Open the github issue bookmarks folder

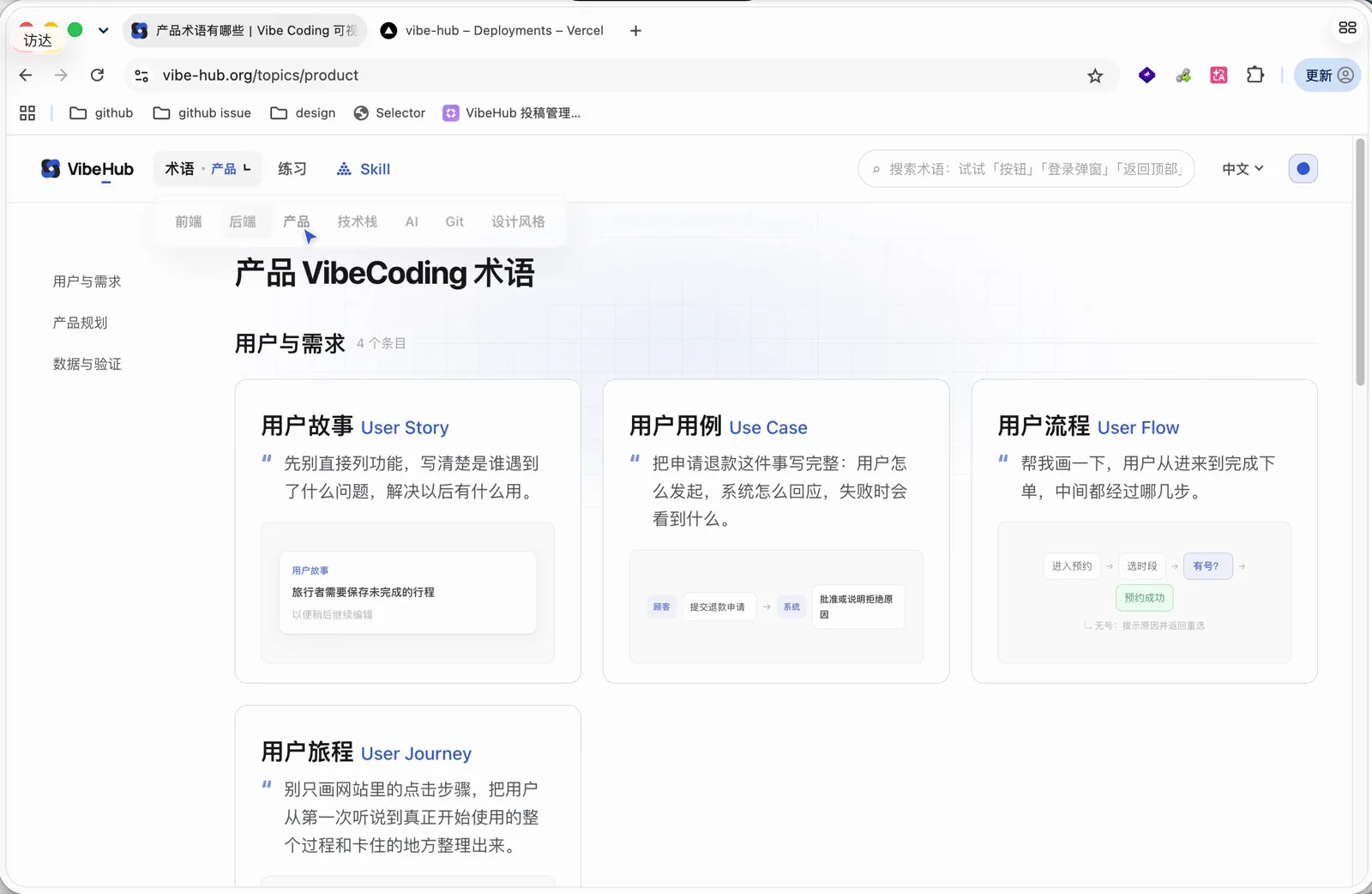point(202,113)
